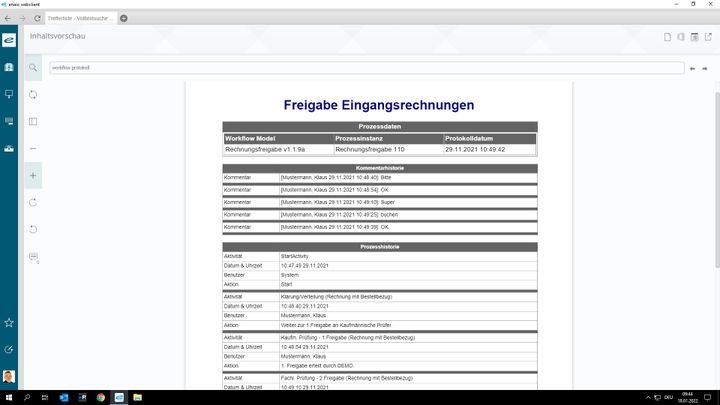
Task: Rotate the page clockwise
Action: pyautogui.click(x=33, y=202)
